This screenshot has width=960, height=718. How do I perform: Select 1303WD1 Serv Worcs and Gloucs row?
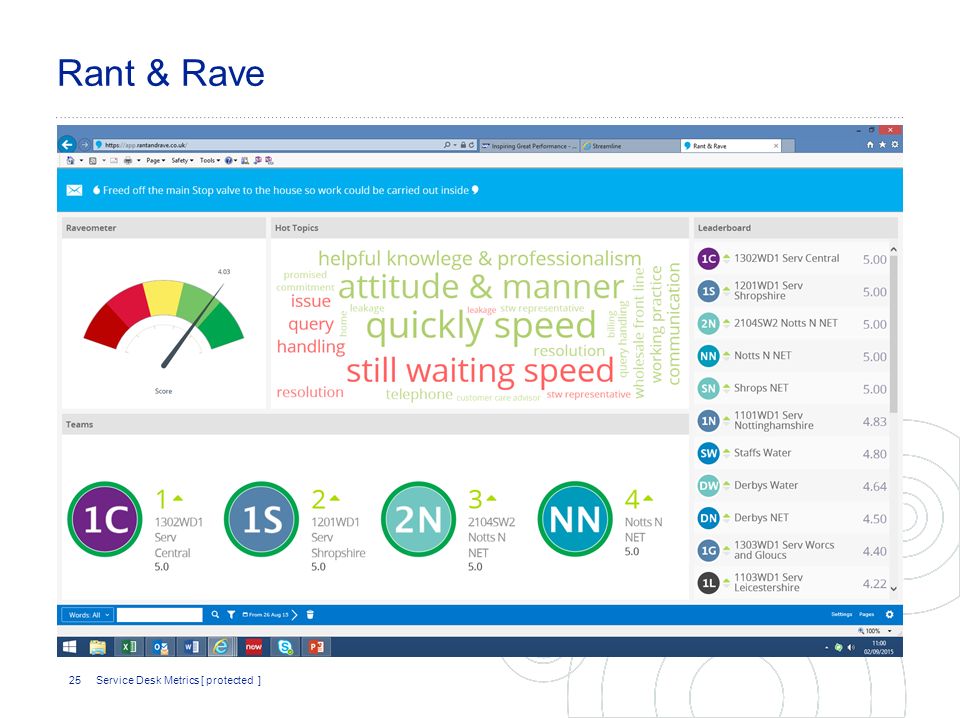792,551
